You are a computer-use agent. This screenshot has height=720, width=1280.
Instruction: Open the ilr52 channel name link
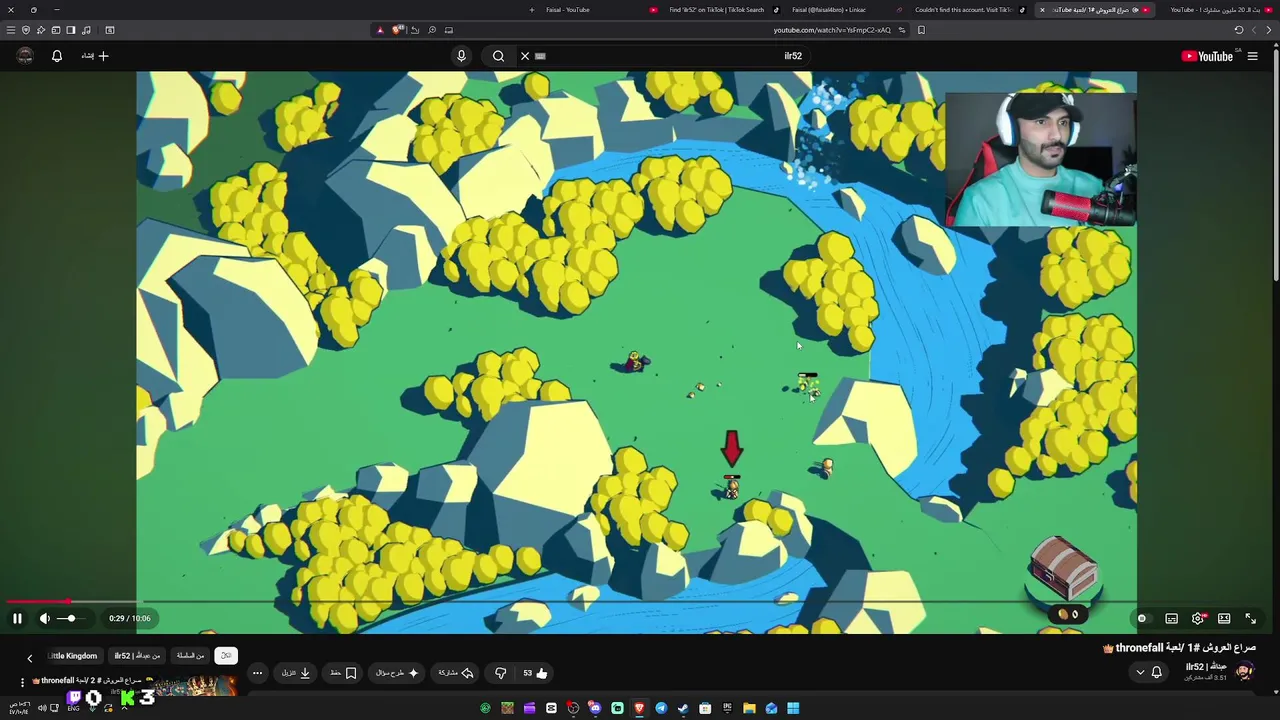click(1208, 667)
